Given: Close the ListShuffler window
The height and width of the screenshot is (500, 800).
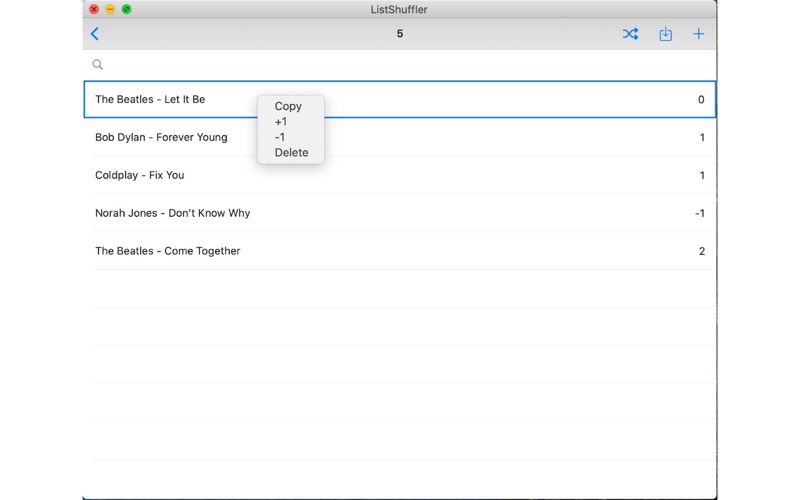Looking at the screenshot, I should pyautogui.click(x=94, y=9).
